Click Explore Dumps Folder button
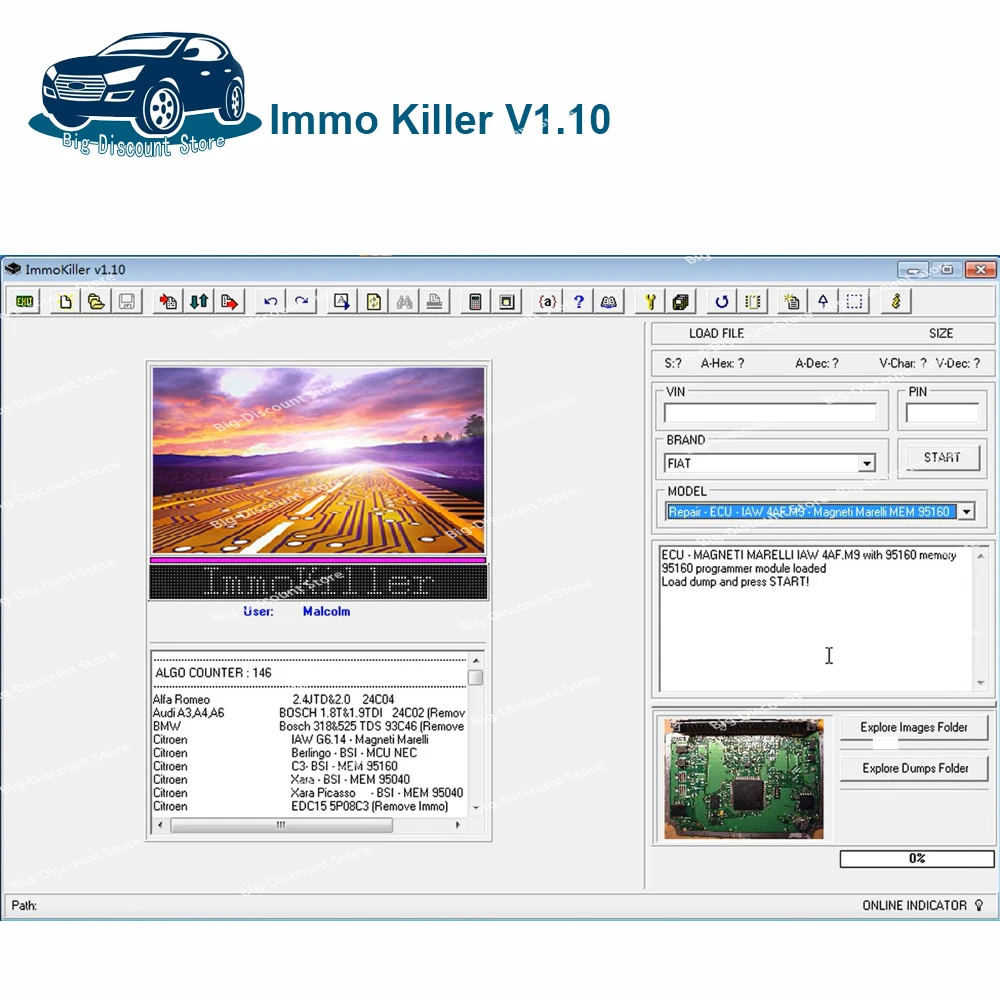Viewport: 1000px width, 1000px height. click(x=915, y=768)
